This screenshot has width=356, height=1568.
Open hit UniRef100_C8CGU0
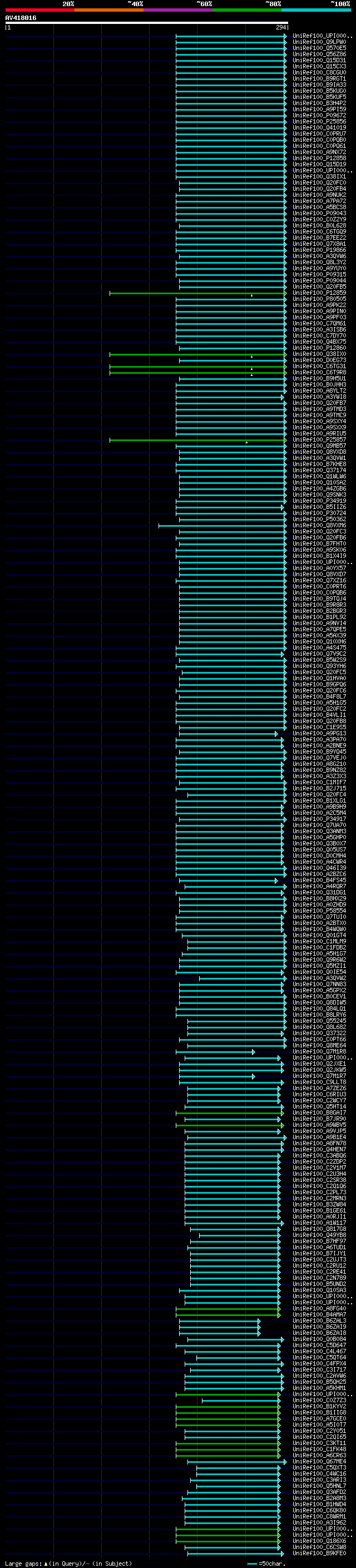click(x=319, y=72)
